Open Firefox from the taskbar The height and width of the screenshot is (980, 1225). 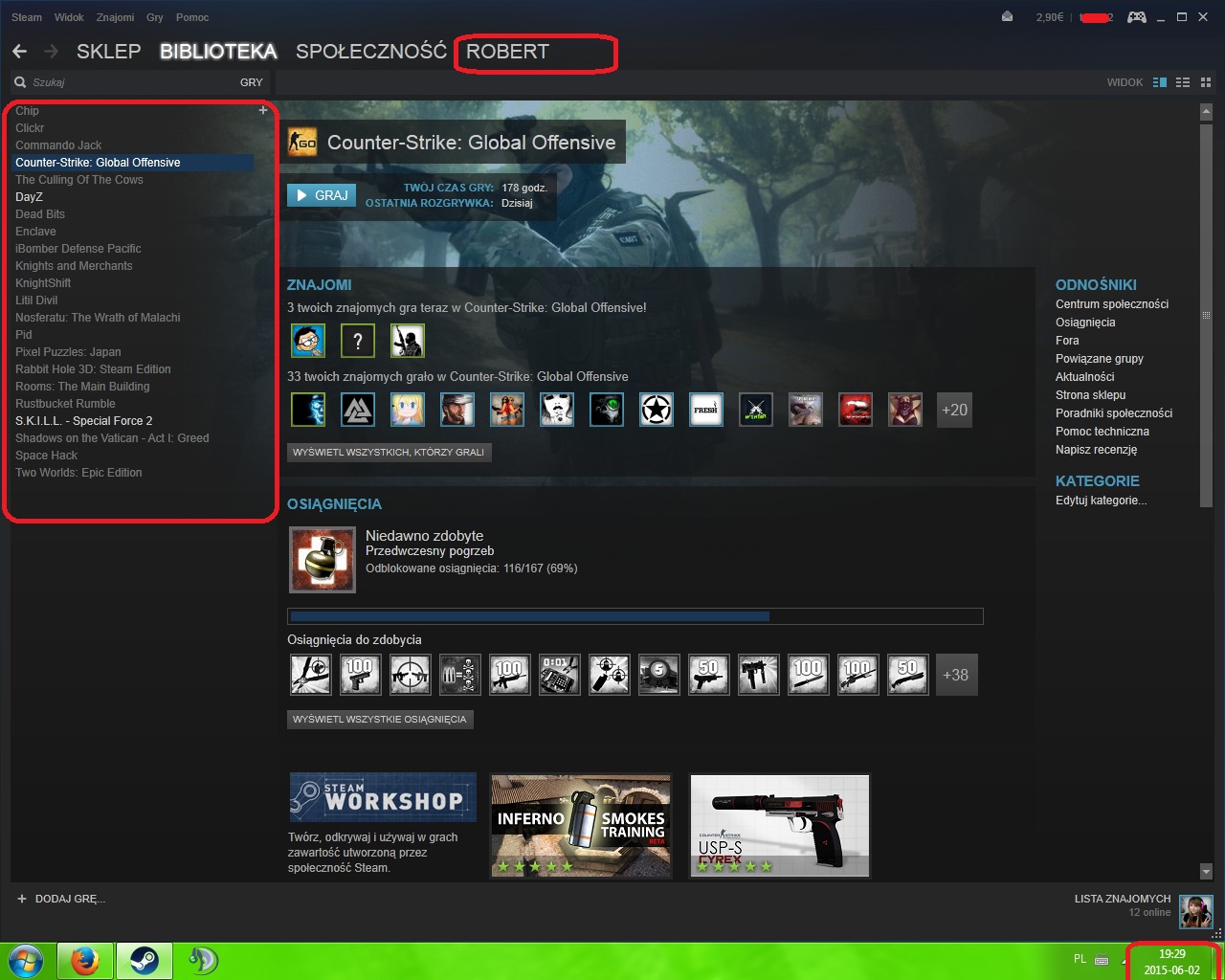pos(85,961)
